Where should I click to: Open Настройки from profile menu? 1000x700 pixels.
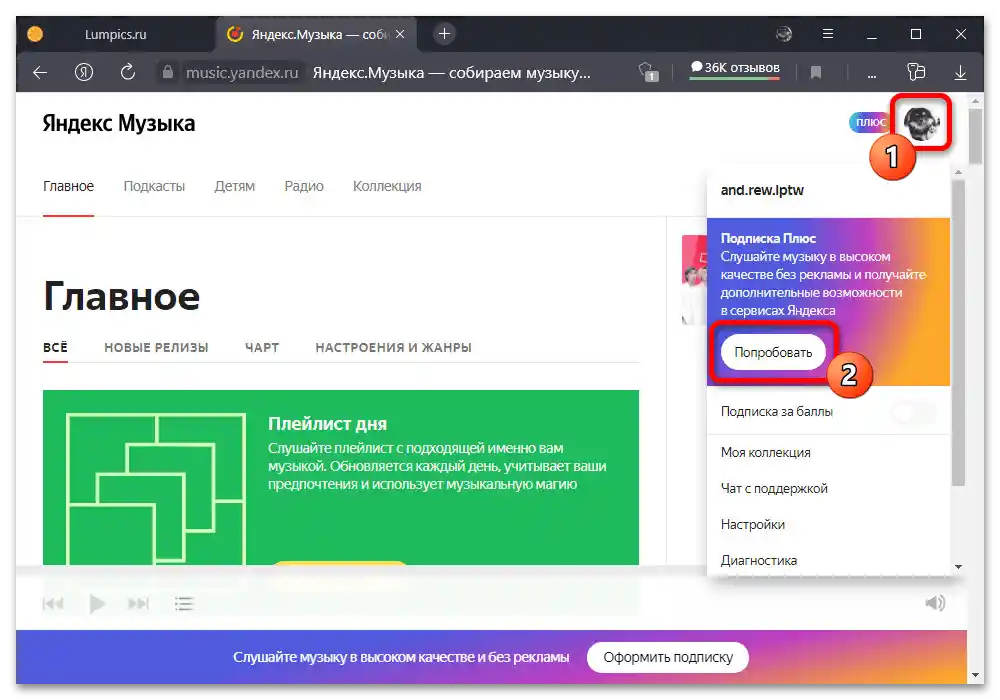click(753, 524)
